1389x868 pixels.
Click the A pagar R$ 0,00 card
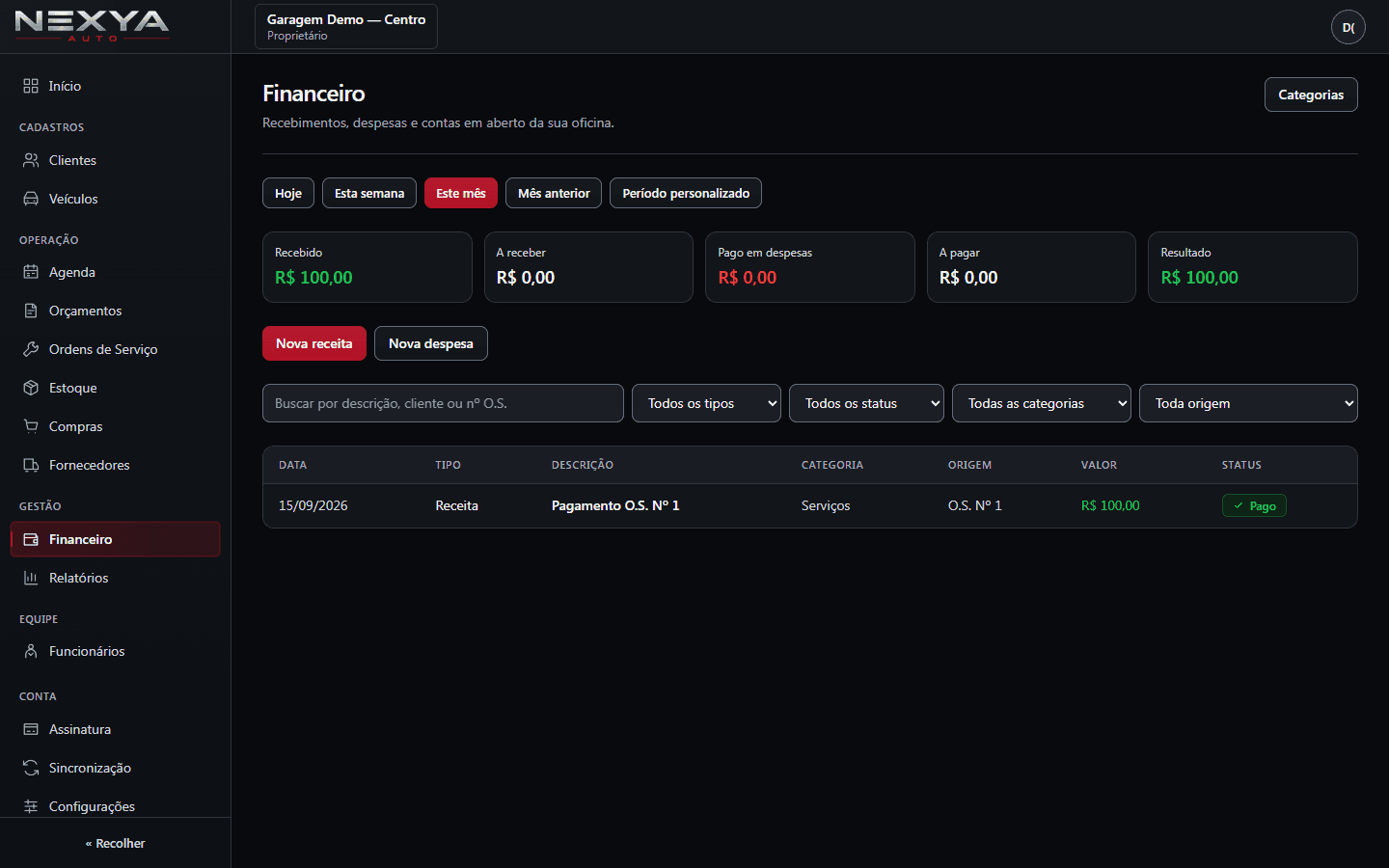click(x=1031, y=267)
